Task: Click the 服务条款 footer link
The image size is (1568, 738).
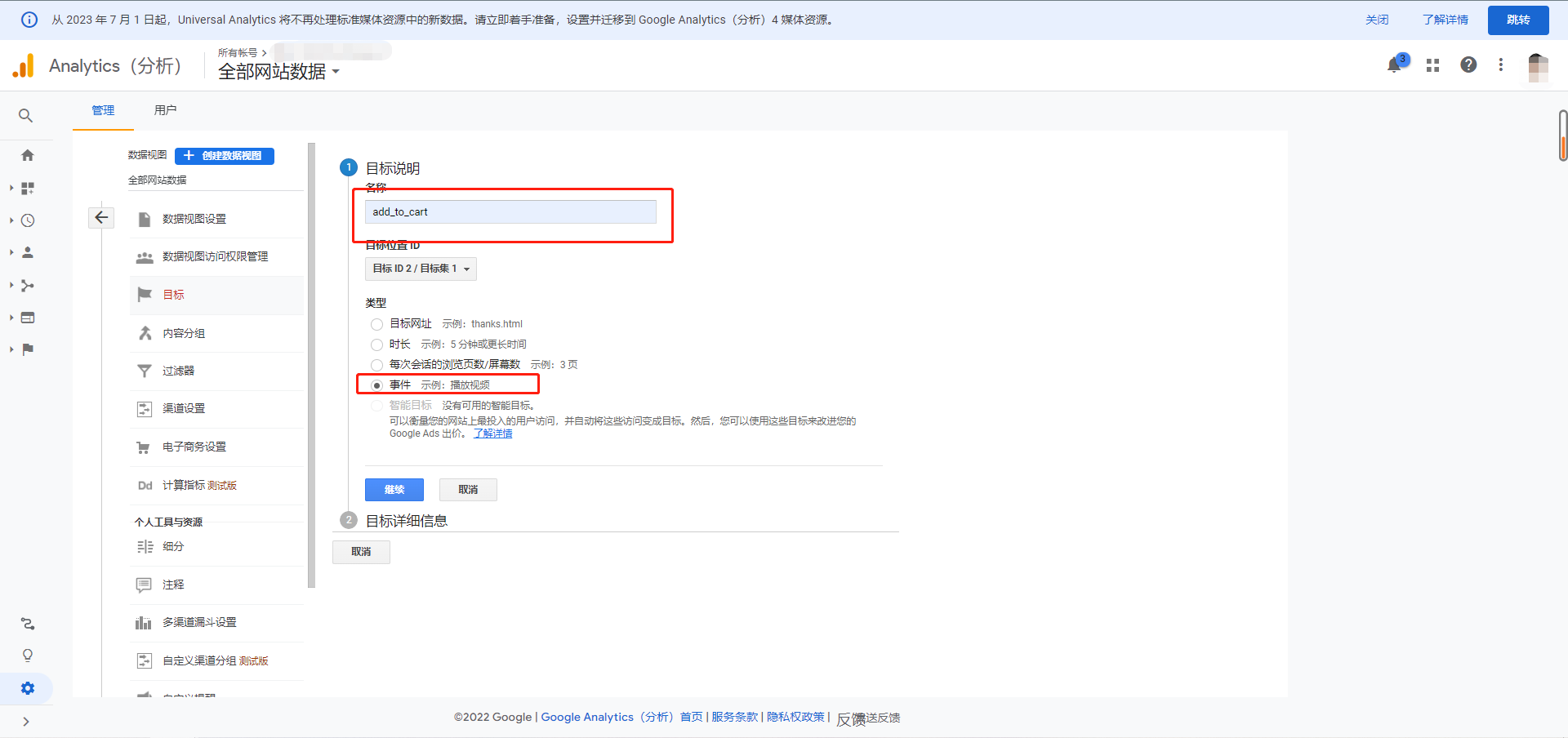Action: [x=734, y=717]
